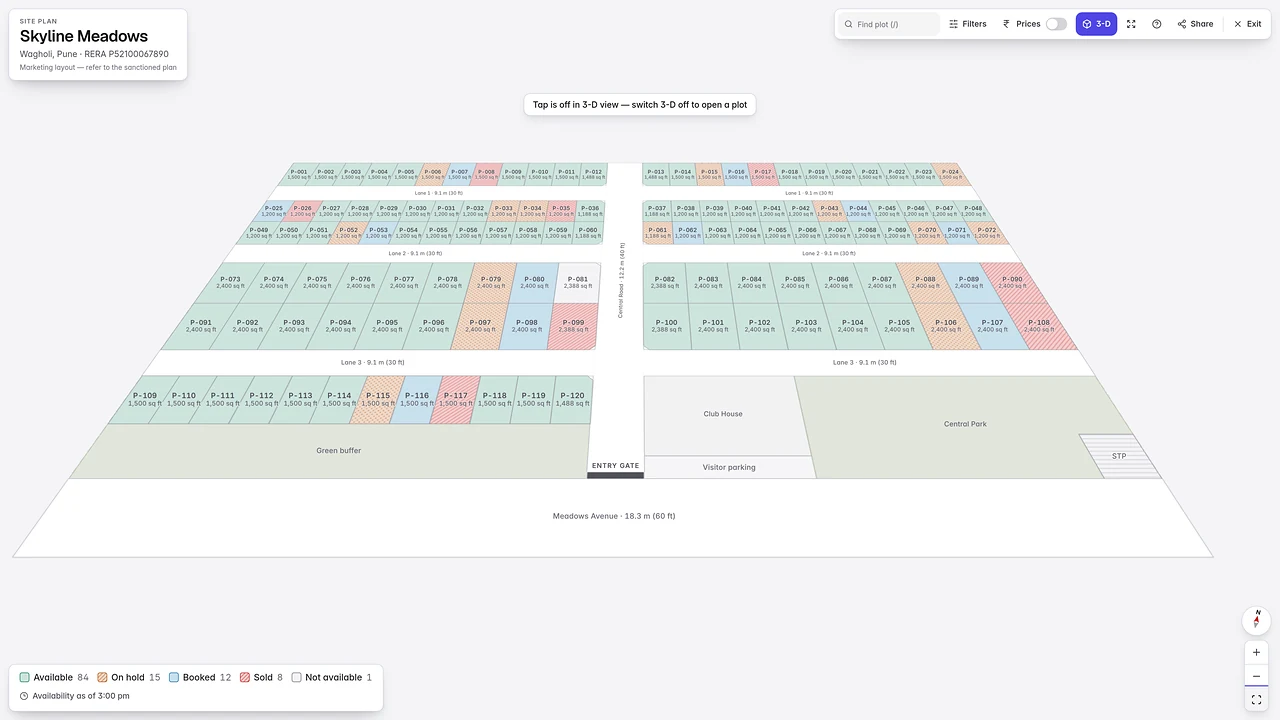Zoom in with the plus button
This screenshot has width=1280, height=720.
tap(1256, 653)
